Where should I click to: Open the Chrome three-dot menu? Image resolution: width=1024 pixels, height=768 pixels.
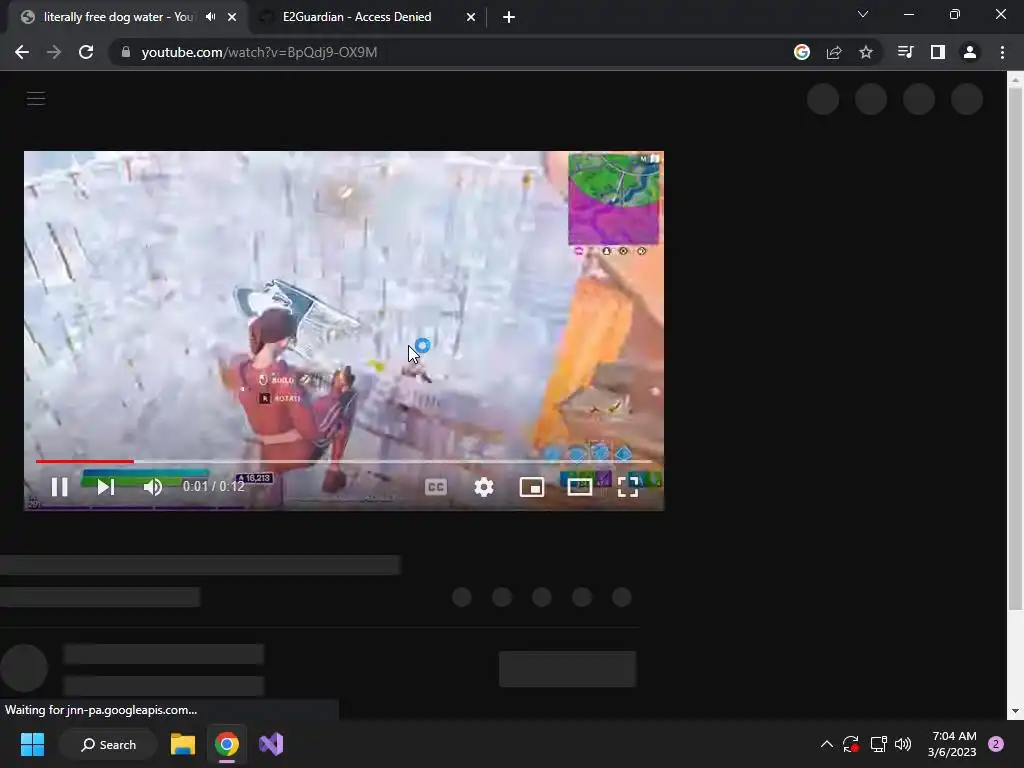point(1002,52)
